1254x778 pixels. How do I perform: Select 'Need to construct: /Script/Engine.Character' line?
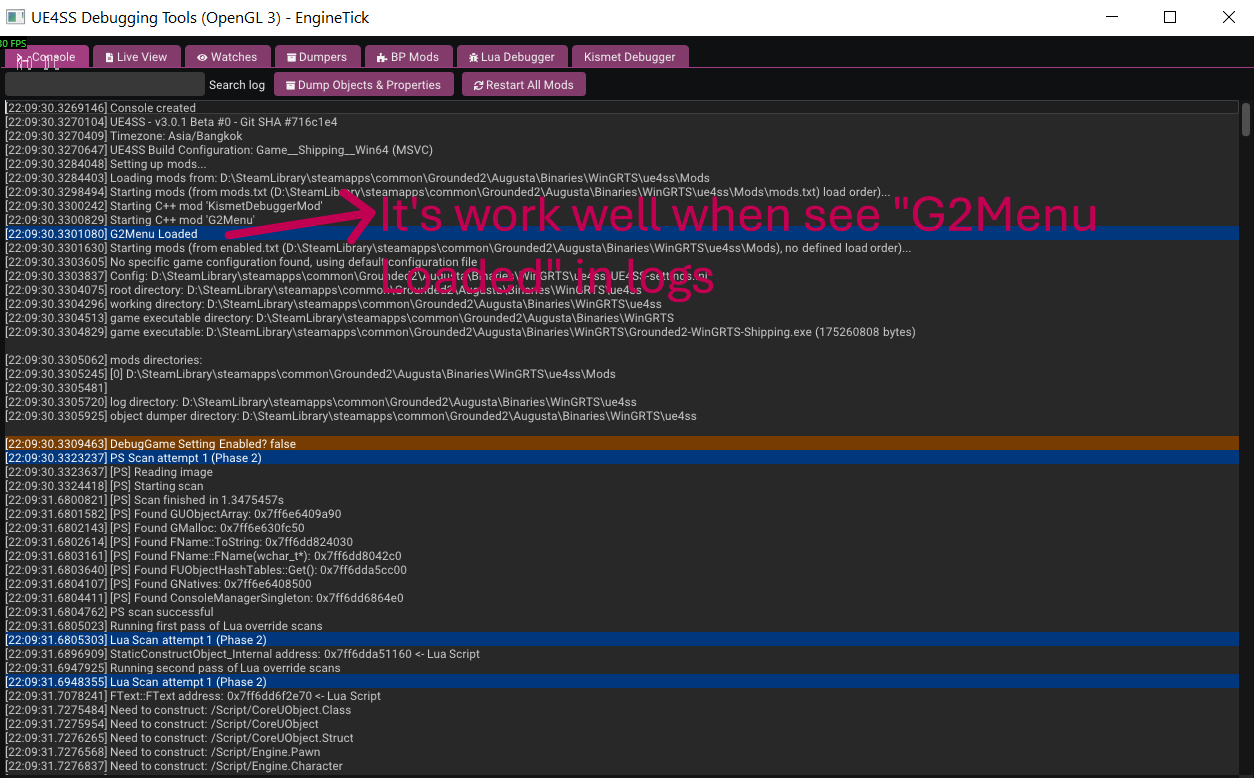pos(621,766)
